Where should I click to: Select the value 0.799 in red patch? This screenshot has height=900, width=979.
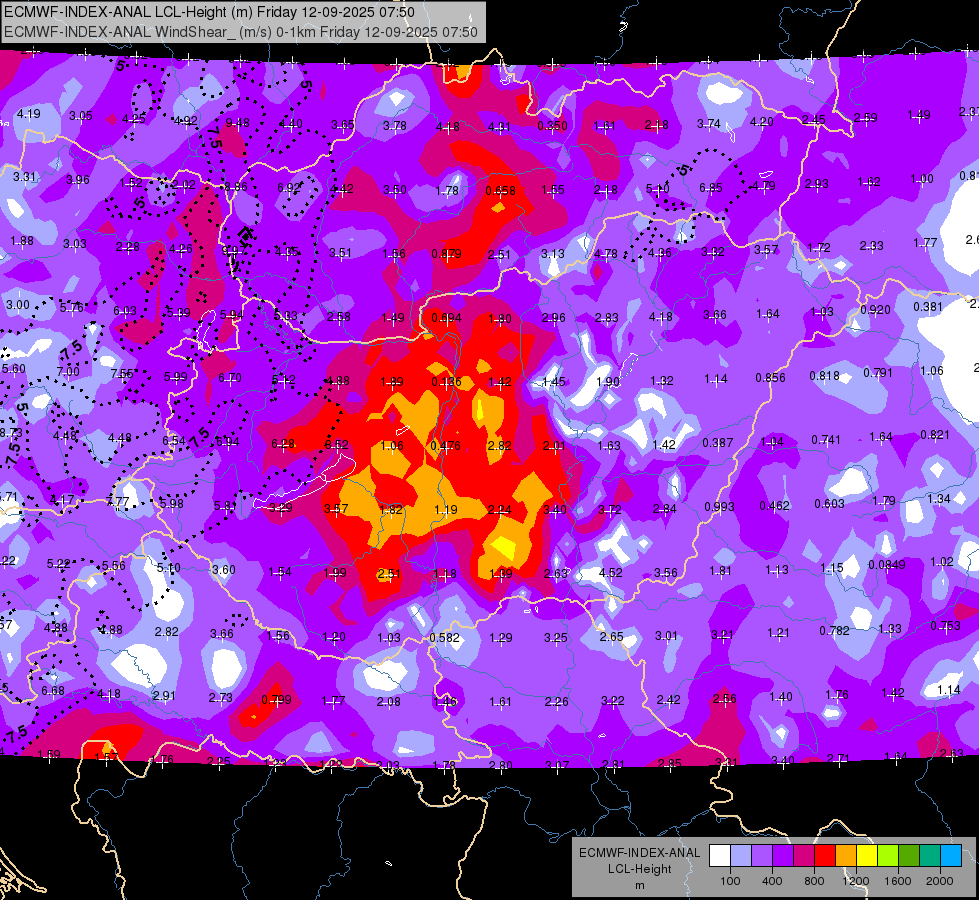pyautogui.click(x=276, y=700)
